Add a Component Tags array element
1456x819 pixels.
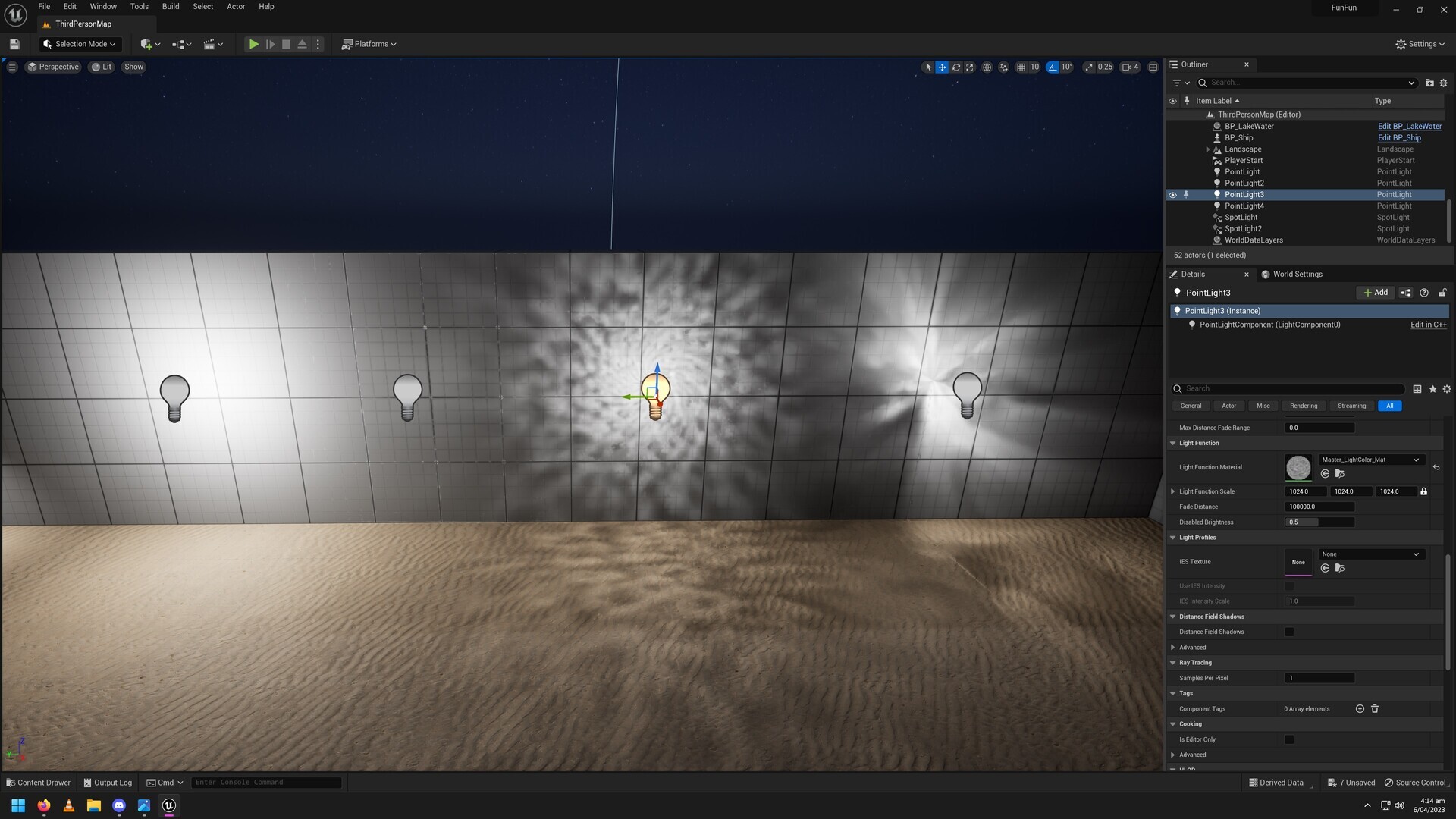click(1360, 709)
